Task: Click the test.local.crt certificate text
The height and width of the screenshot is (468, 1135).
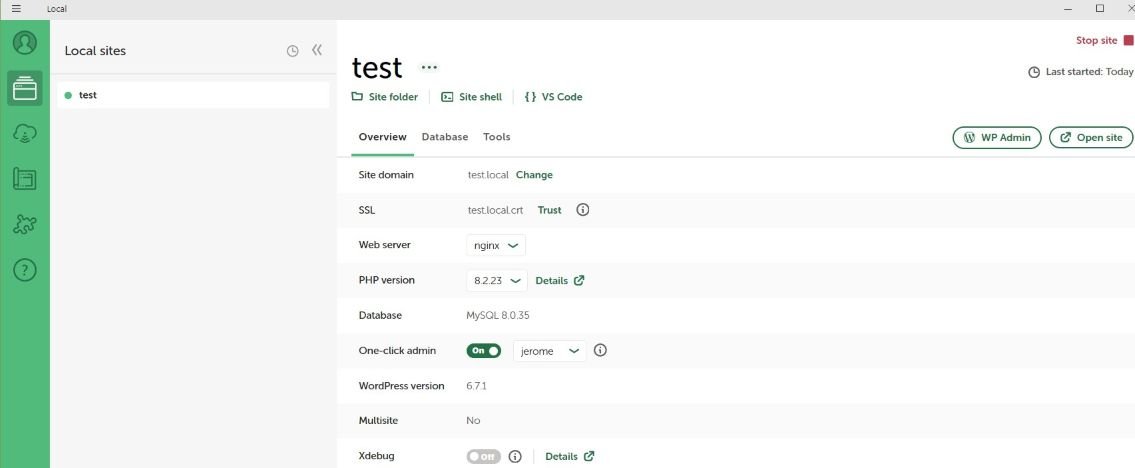Action: coord(495,210)
